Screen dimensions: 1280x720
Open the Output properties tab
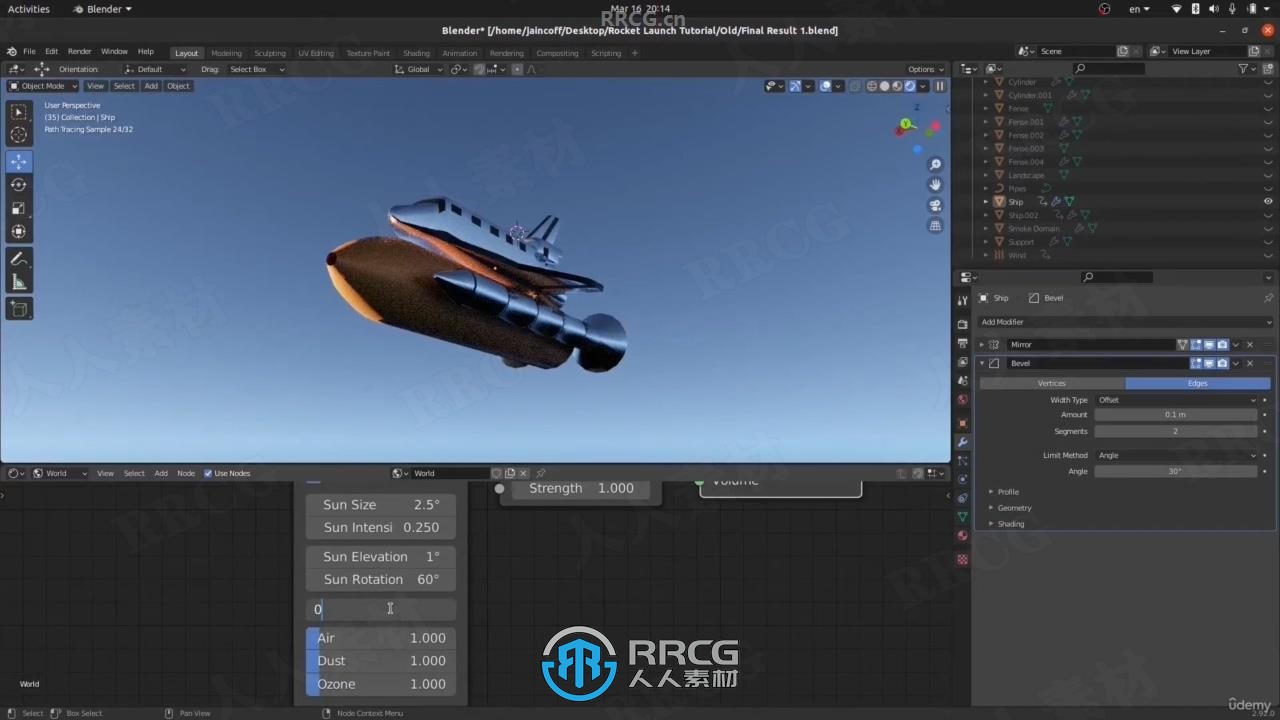pyautogui.click(x=962, y=343)
